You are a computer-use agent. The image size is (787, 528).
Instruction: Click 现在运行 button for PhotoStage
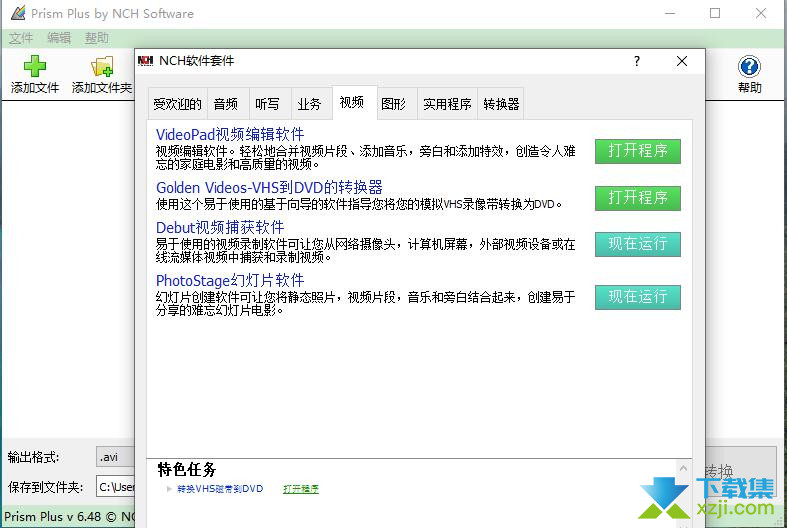(637, 297)
